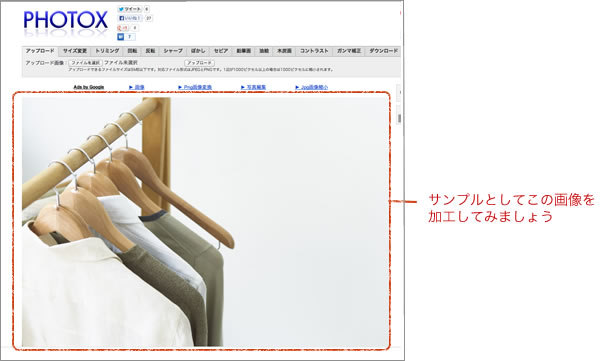
Task: Click the アップロード submit button
Action: (x=199, y=63)
